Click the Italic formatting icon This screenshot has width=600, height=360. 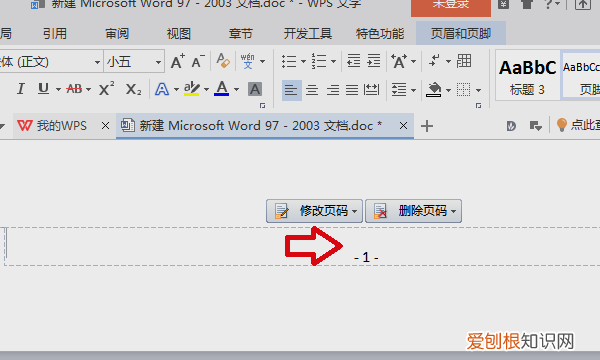21,89
